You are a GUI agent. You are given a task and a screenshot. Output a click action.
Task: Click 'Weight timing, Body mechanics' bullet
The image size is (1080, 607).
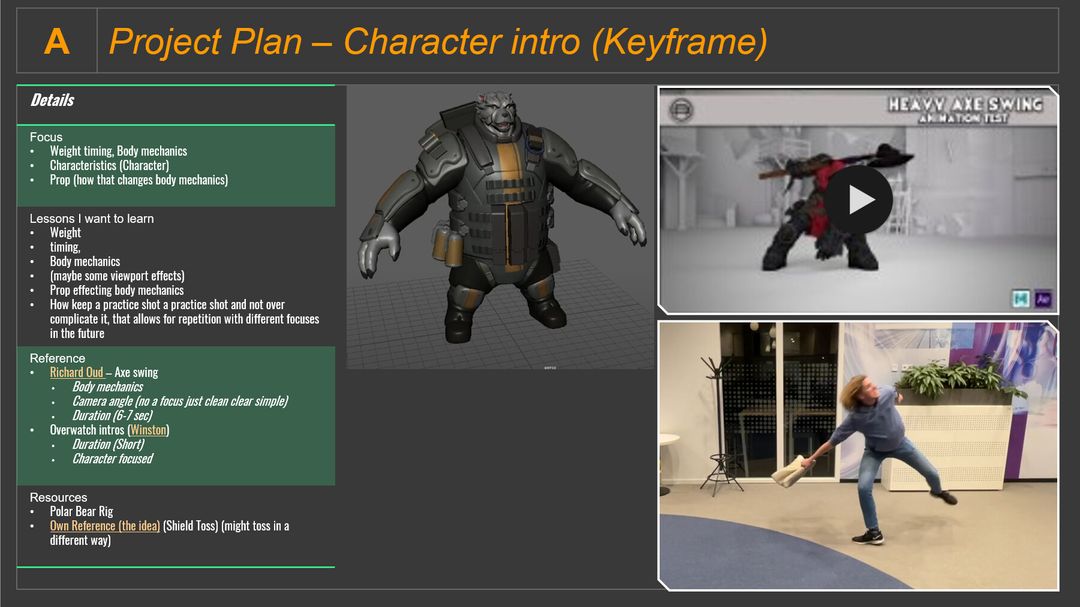118,151
